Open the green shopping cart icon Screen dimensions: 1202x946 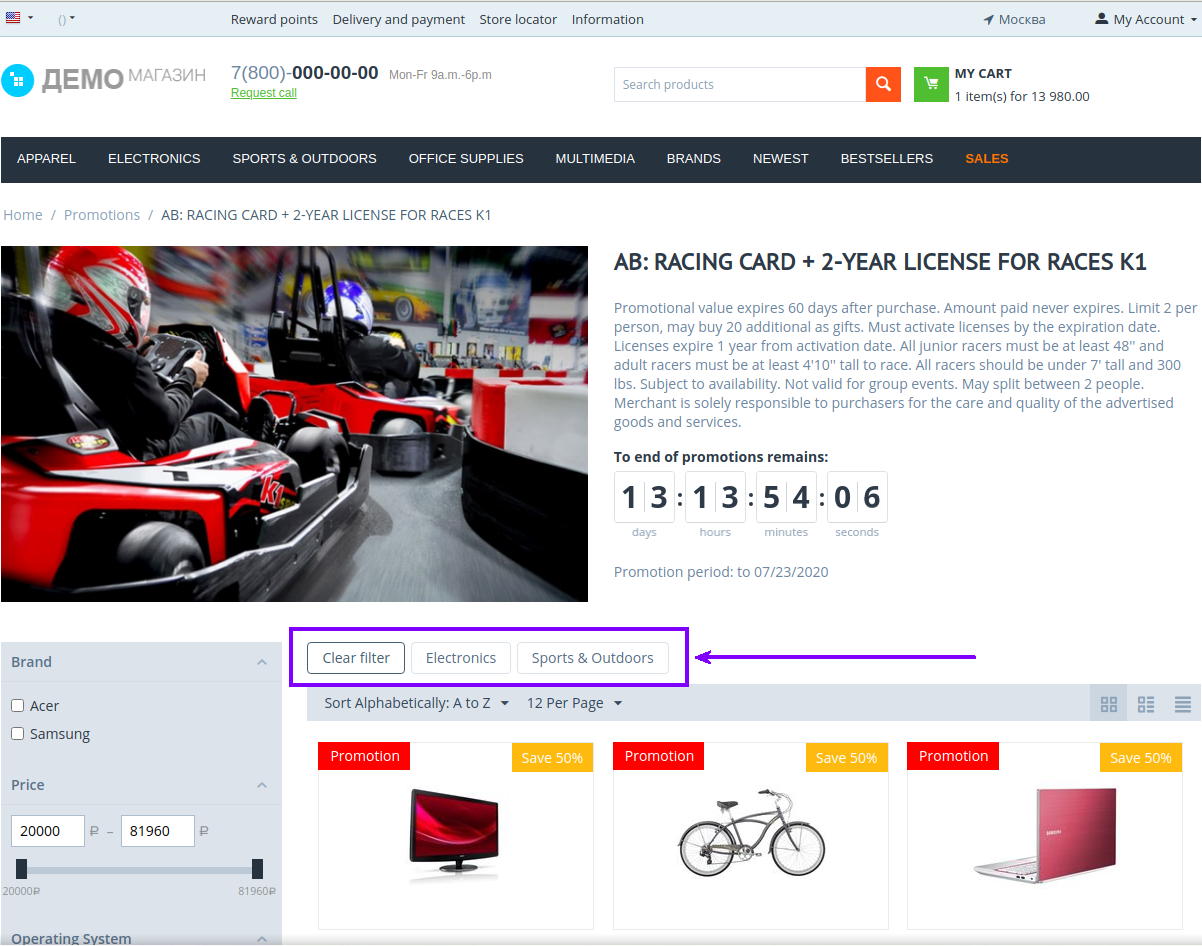tap(931, 85)
